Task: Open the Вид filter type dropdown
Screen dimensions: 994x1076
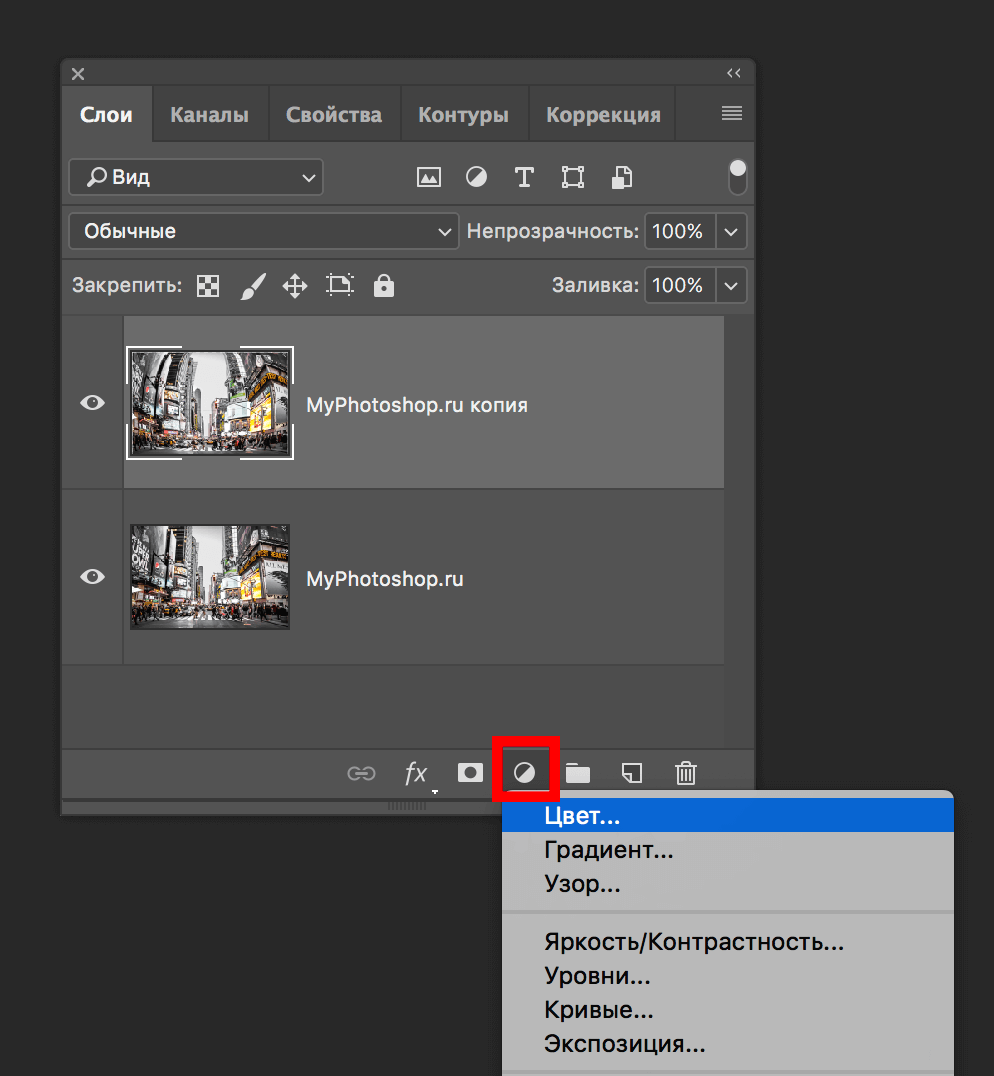Action: click(196, 177)
